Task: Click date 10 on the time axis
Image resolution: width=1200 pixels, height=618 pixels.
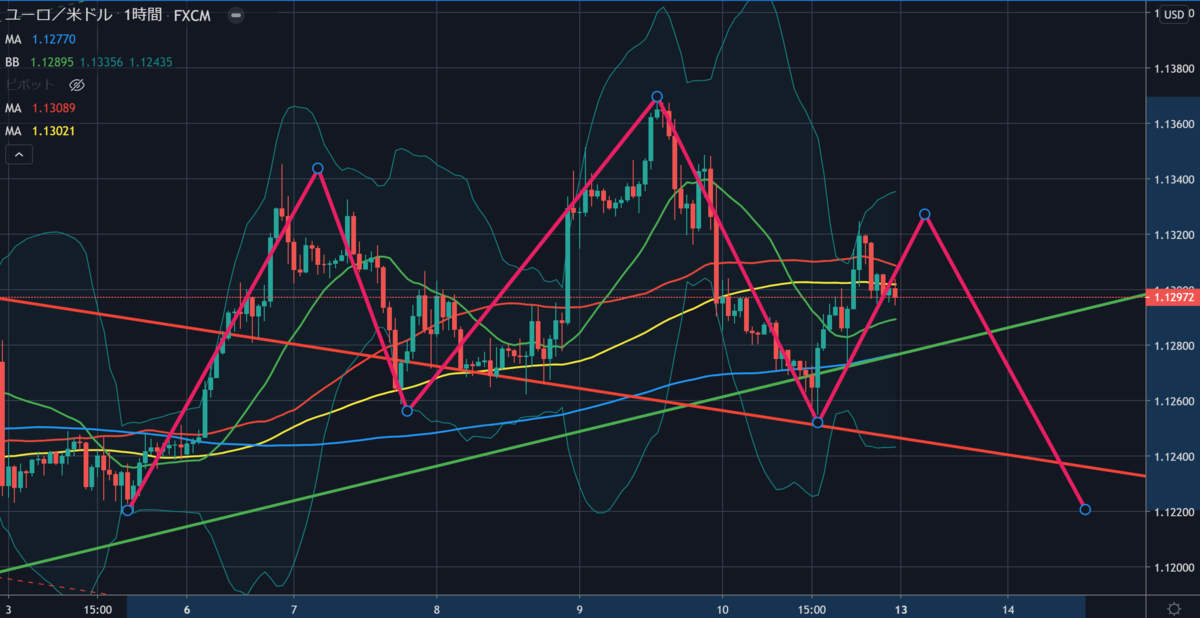Action: [723, 608]
